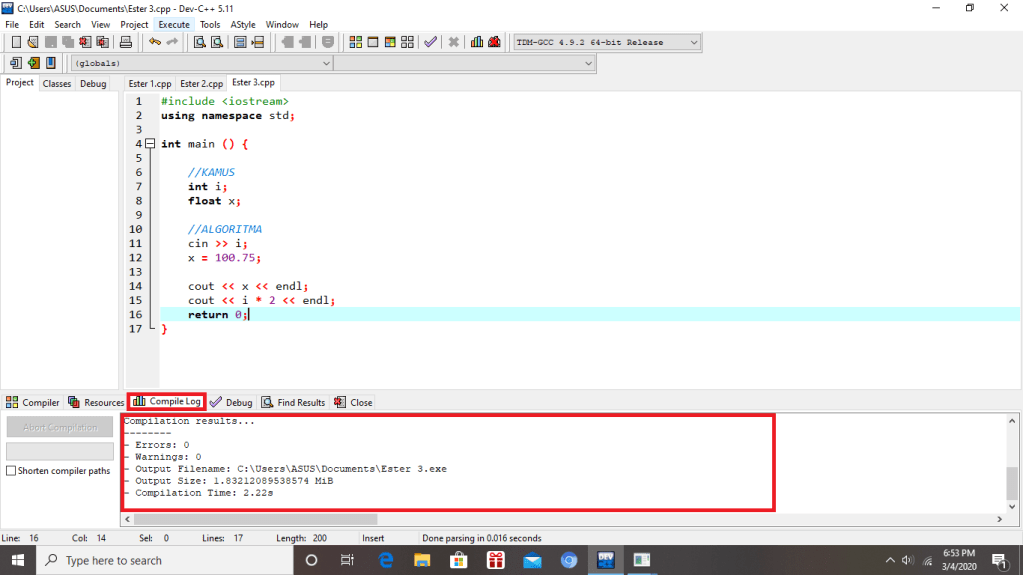
Task: Click the Find magnifier toolbar icon
Action: (x=200, y=42)
